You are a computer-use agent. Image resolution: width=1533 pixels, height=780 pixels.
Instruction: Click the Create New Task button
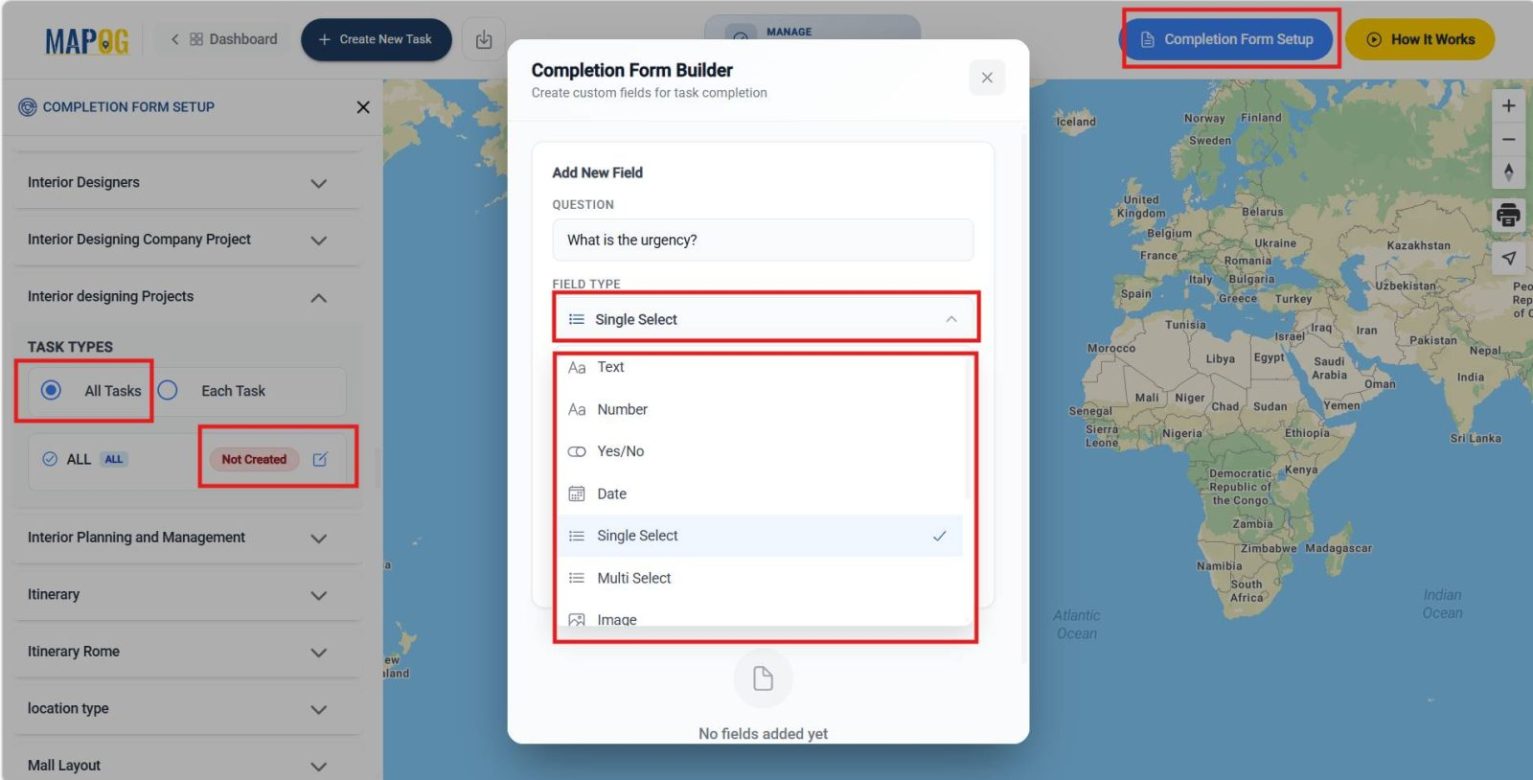tap(376, 40)
